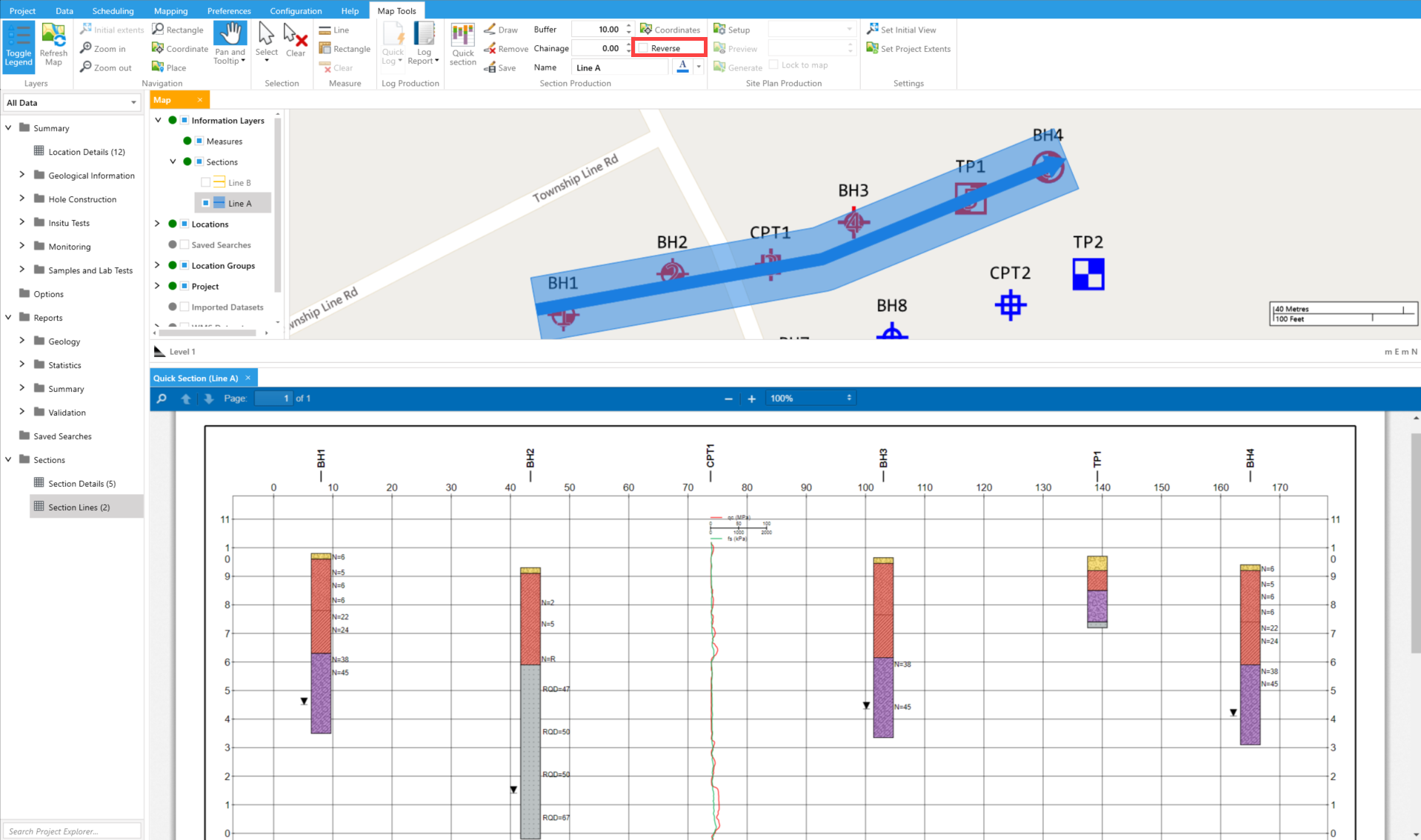
Task: Toggle Information Layers checkbox
Action: (x=184, y=120)
